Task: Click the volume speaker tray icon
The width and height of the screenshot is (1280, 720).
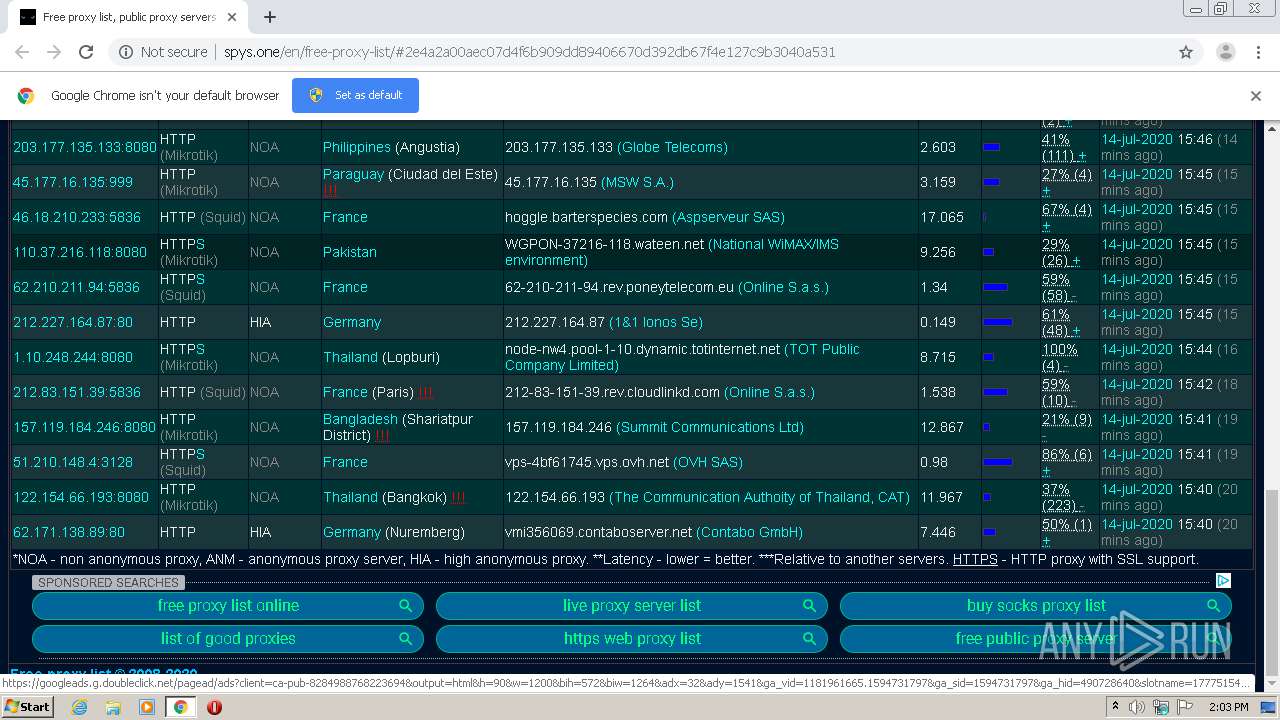Action: pyautogui.click(x=1138, y=707)
